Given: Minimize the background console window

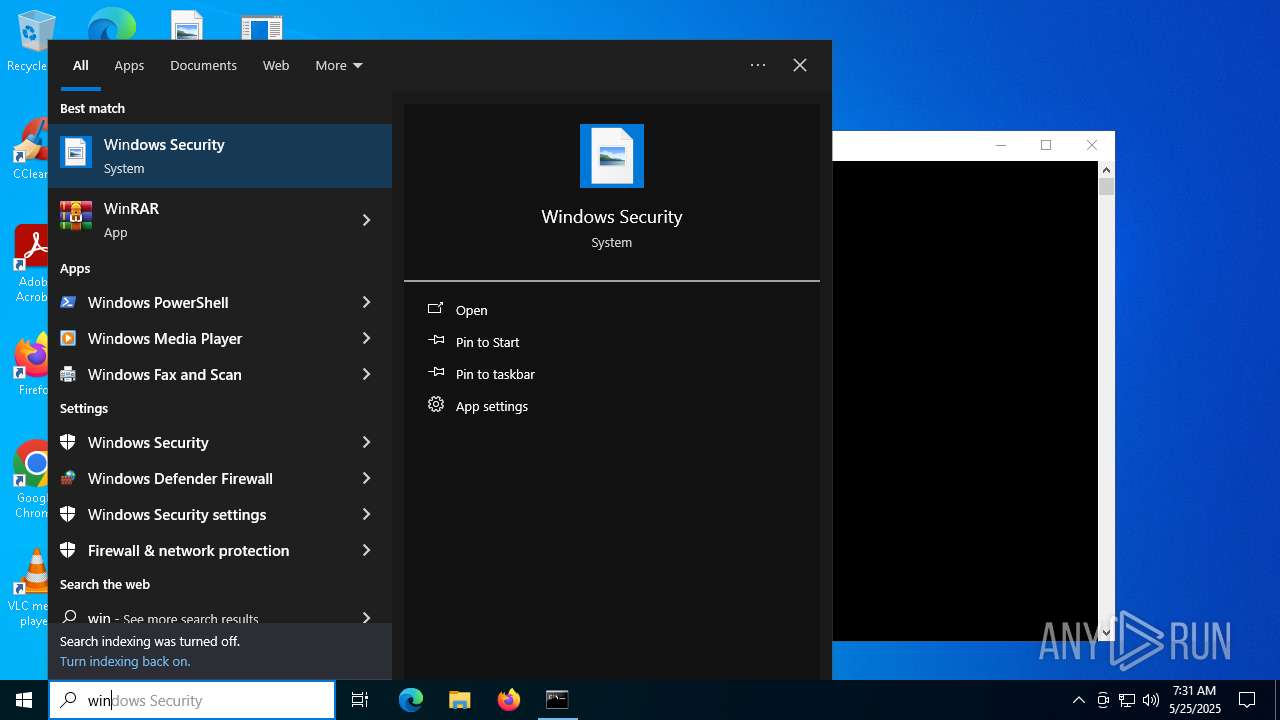Looking at the screenshot, I should click(x=1001, y=145).
